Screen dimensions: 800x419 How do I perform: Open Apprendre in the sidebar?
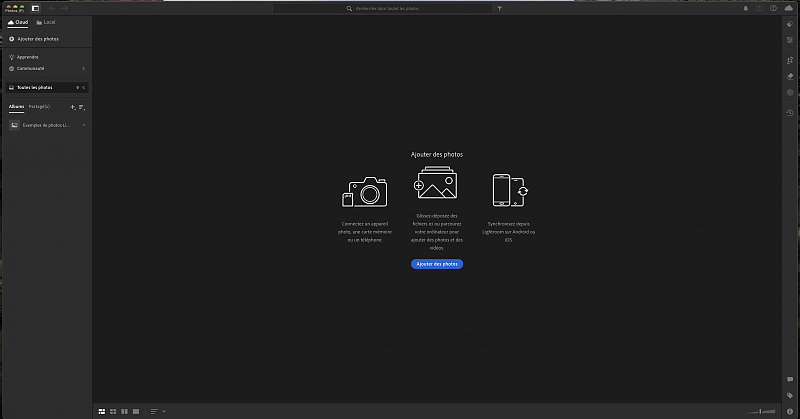pos(27,57)
